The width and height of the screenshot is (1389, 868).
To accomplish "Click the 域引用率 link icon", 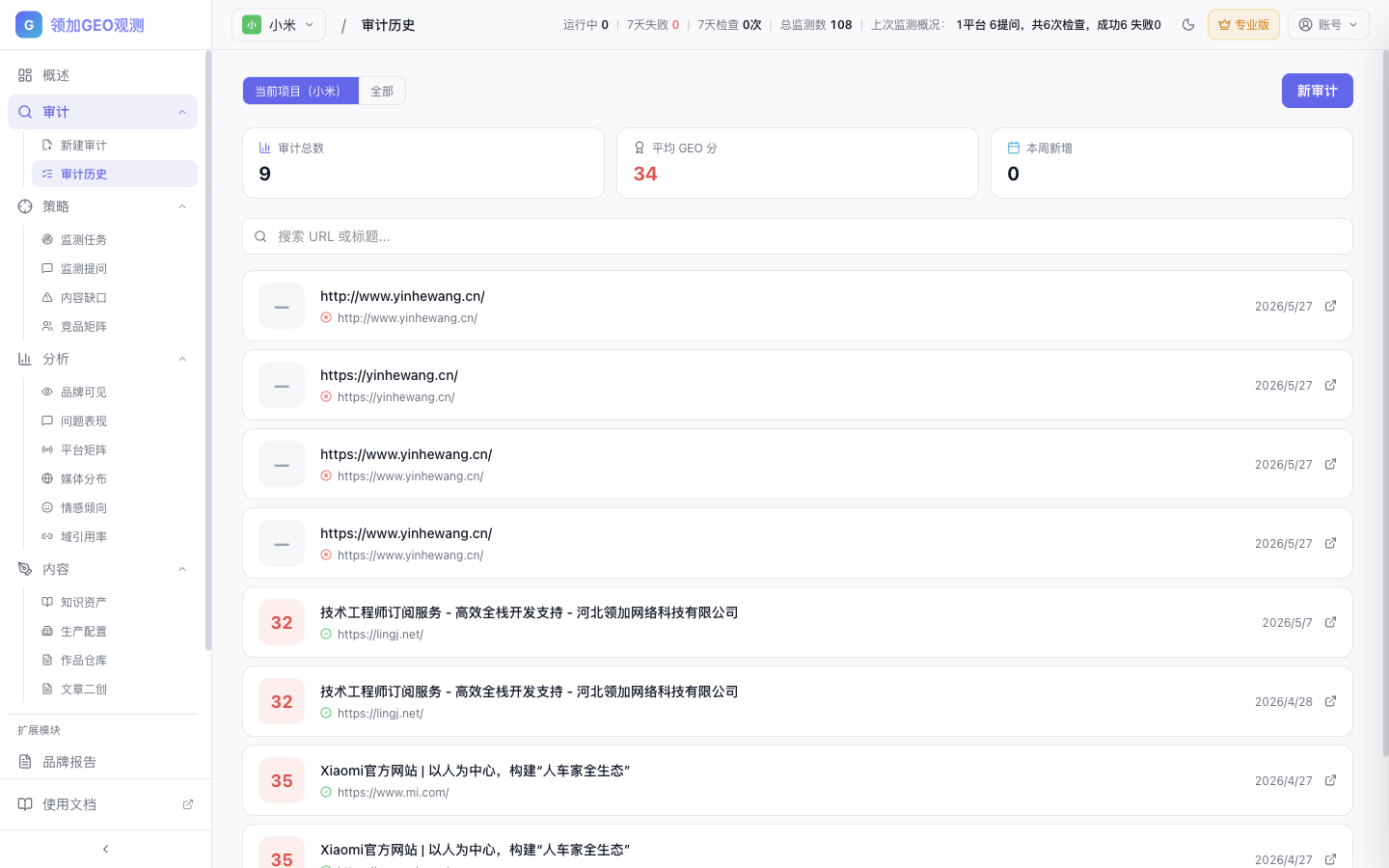I will tap(47, 536).
